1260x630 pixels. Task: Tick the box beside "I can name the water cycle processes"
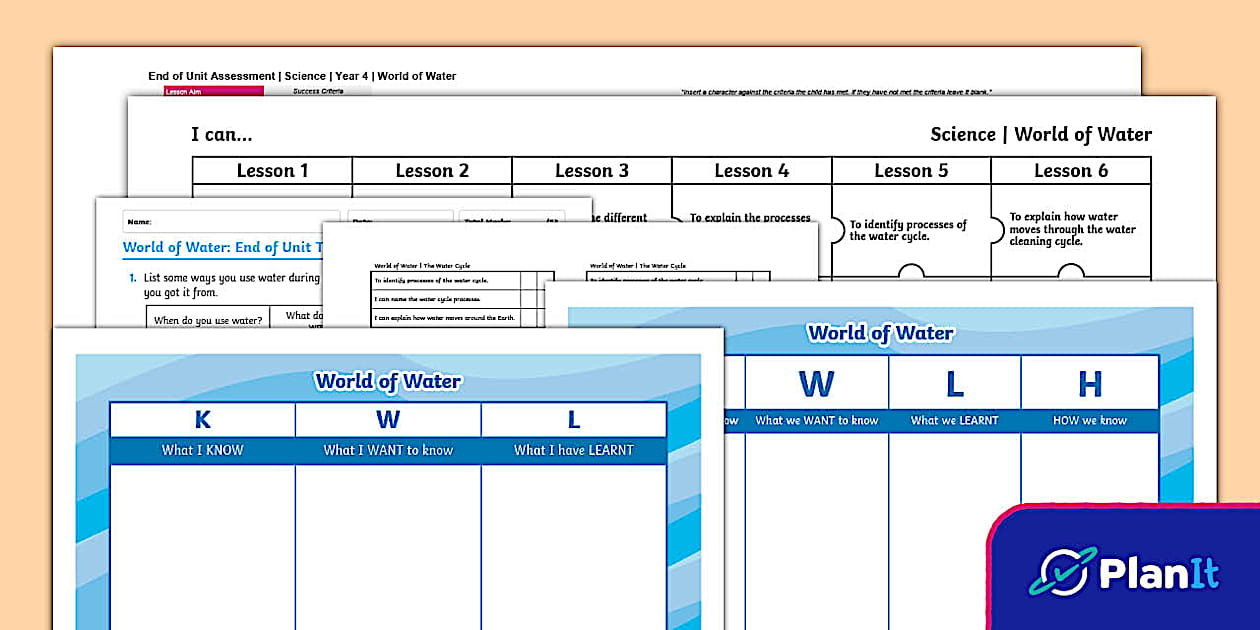pos(527,299)
